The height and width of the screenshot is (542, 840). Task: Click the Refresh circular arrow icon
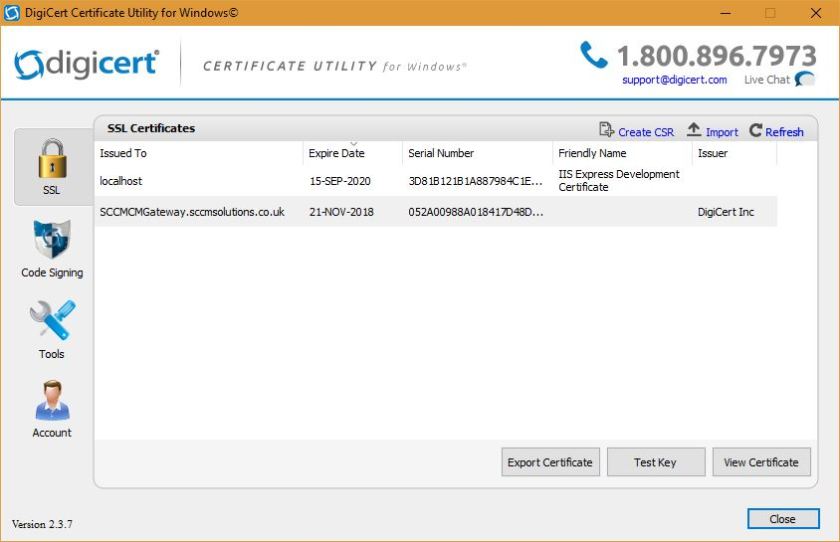click(756, 131)
